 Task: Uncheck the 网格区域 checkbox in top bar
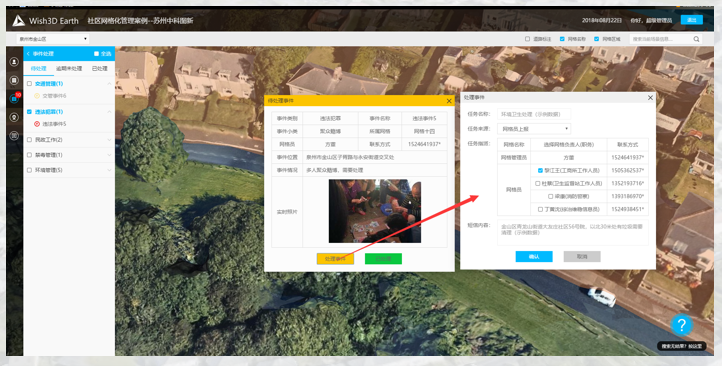pyautogui.click(x=596, y=39)
